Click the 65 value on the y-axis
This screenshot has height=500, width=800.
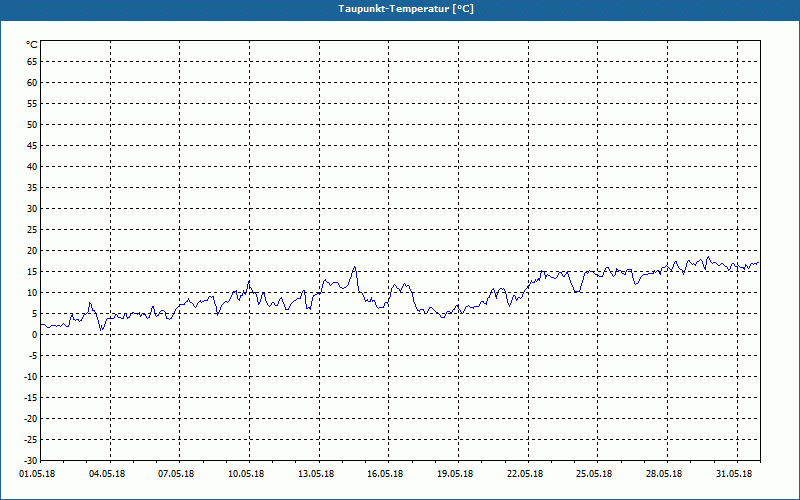coord(32,62)
